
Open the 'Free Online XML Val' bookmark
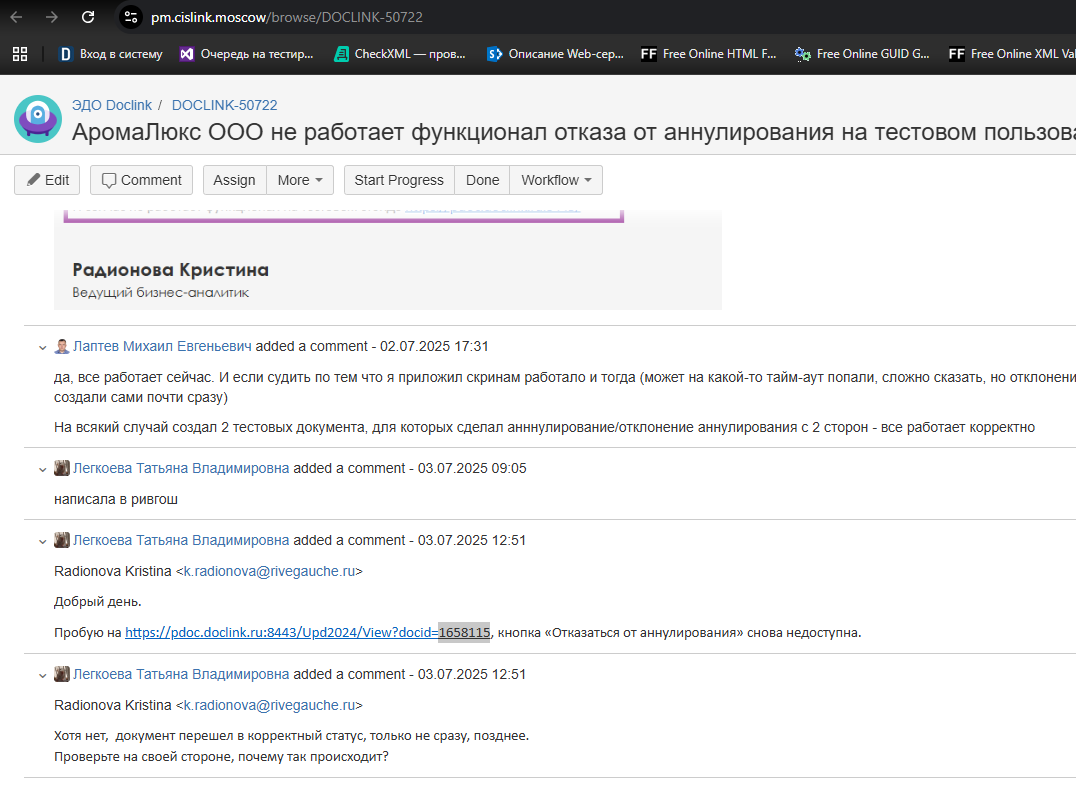pyautogui.click(x=1011, y=54)
